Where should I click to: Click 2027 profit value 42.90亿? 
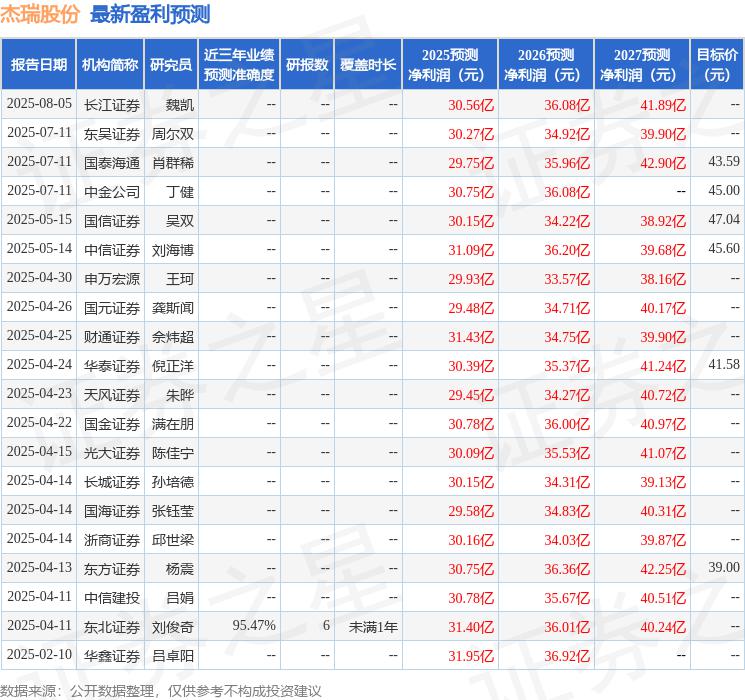pos(663,163)
